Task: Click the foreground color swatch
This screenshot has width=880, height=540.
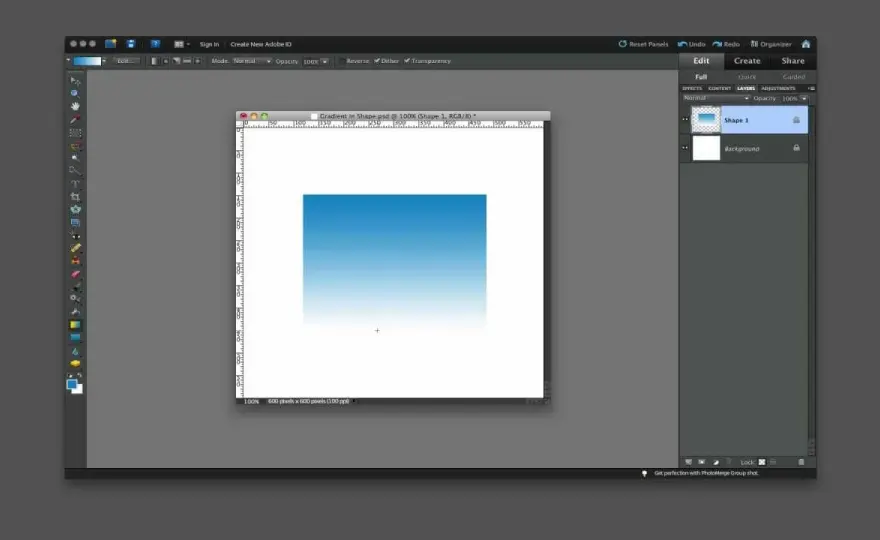Action: tap(72, 384)
